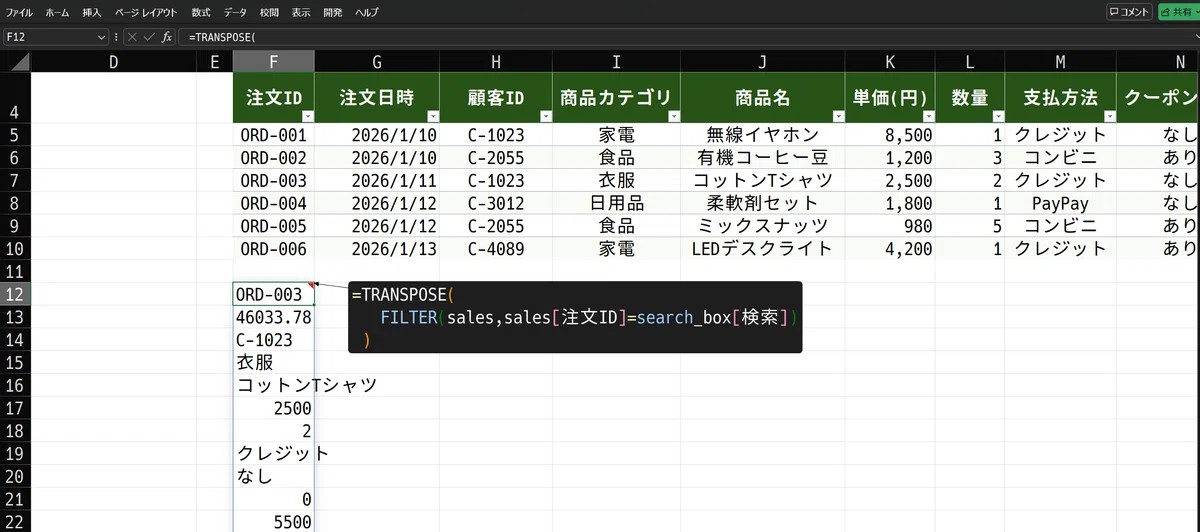Open the ファイル menu tab
This screenshot has height=532, width=1200.
(x=20, y=12)
